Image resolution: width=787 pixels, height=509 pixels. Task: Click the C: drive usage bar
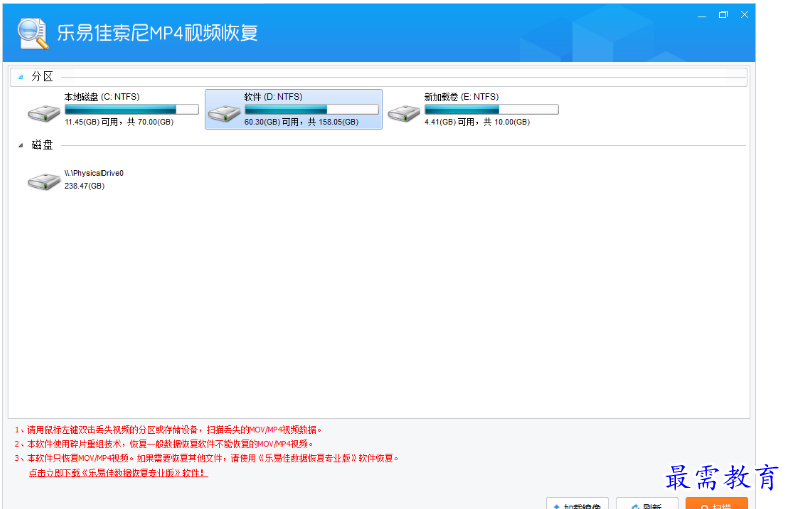click(132, 109)
